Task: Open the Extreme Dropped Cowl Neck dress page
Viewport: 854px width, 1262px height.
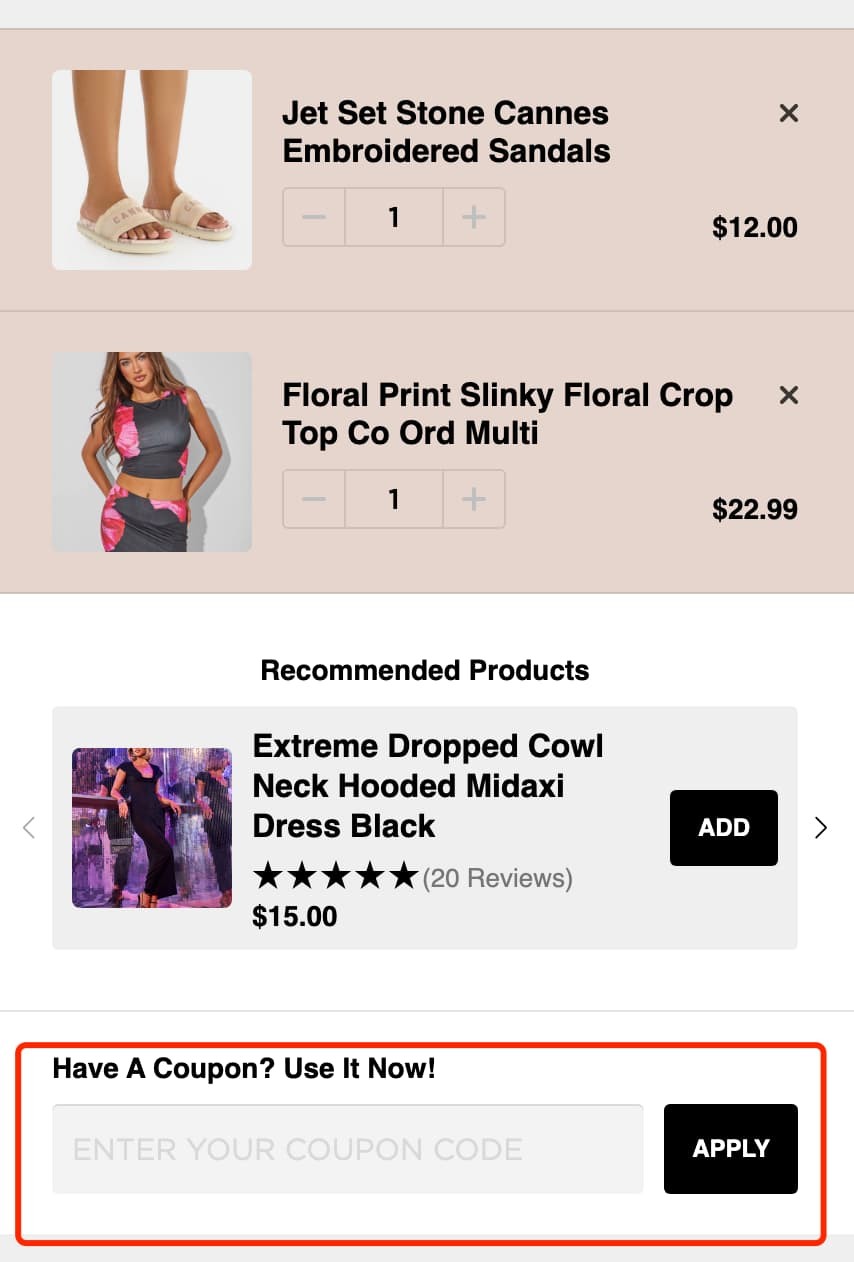Action: tap(428, 786)
